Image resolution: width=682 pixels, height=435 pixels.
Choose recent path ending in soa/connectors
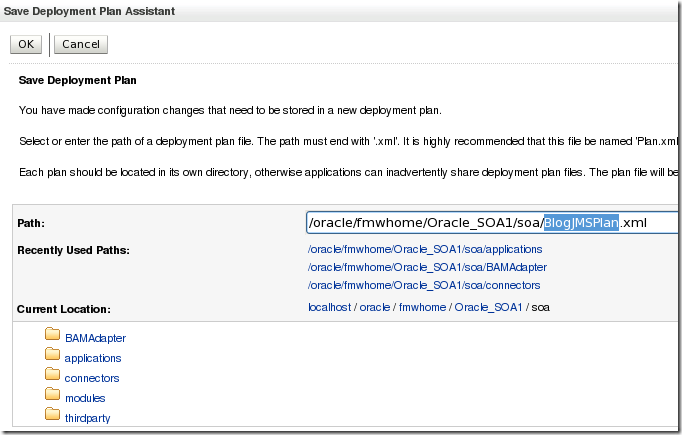pyautogui.click(x=424, y=286)
